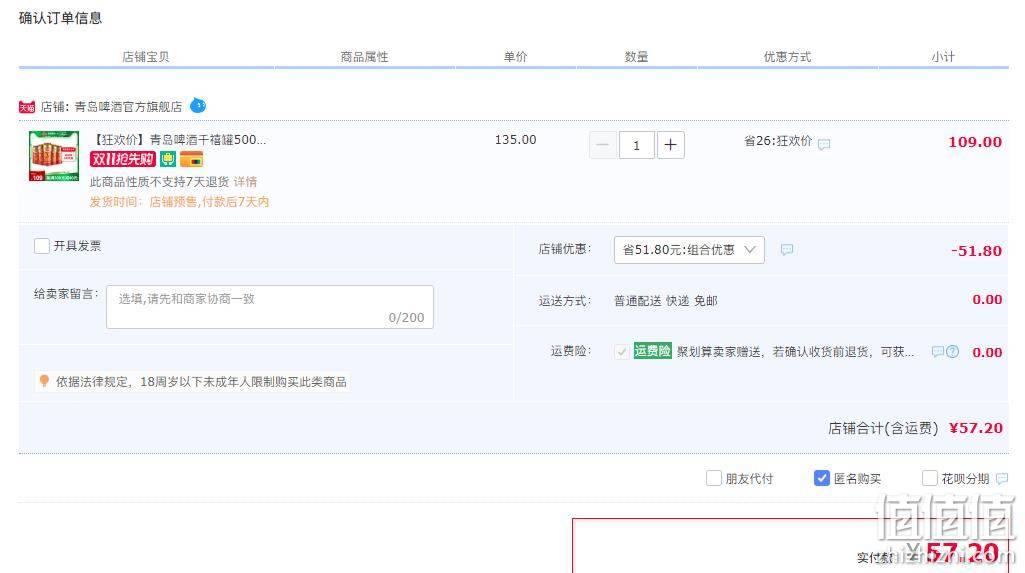The image size is (1025, 573).
Task: Click the orange location pin notice icon
Action: (44, 381)
